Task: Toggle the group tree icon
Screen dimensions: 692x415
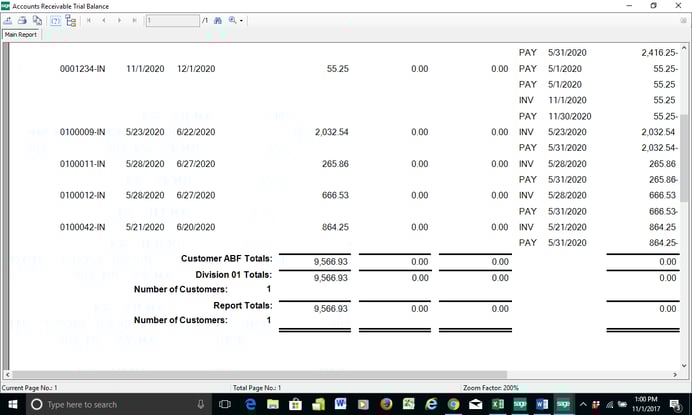Action: coord(70,20)
